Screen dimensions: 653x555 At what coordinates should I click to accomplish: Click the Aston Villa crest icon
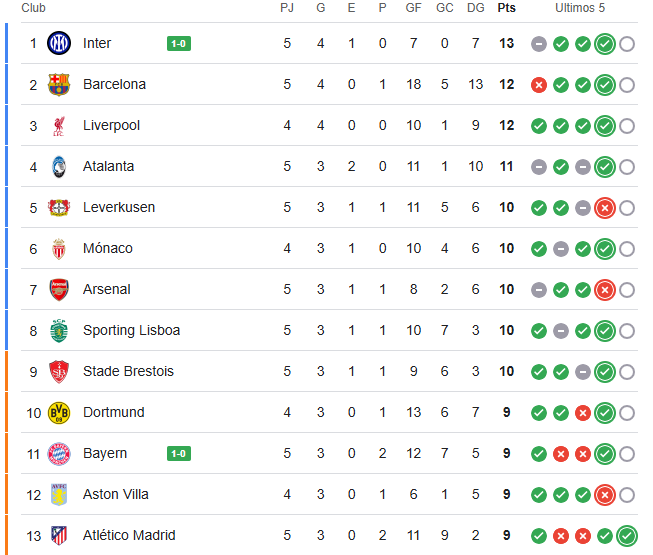[59, 494]
